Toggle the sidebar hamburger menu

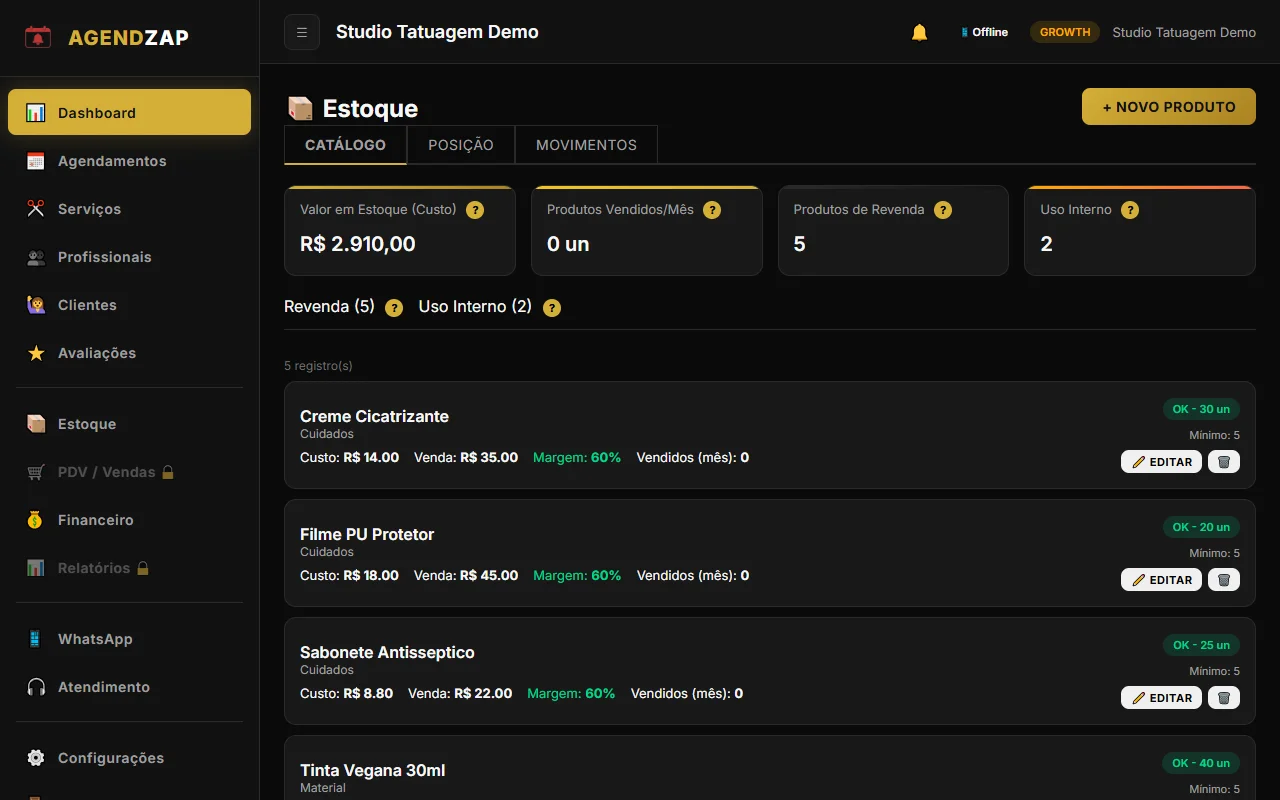302,32
